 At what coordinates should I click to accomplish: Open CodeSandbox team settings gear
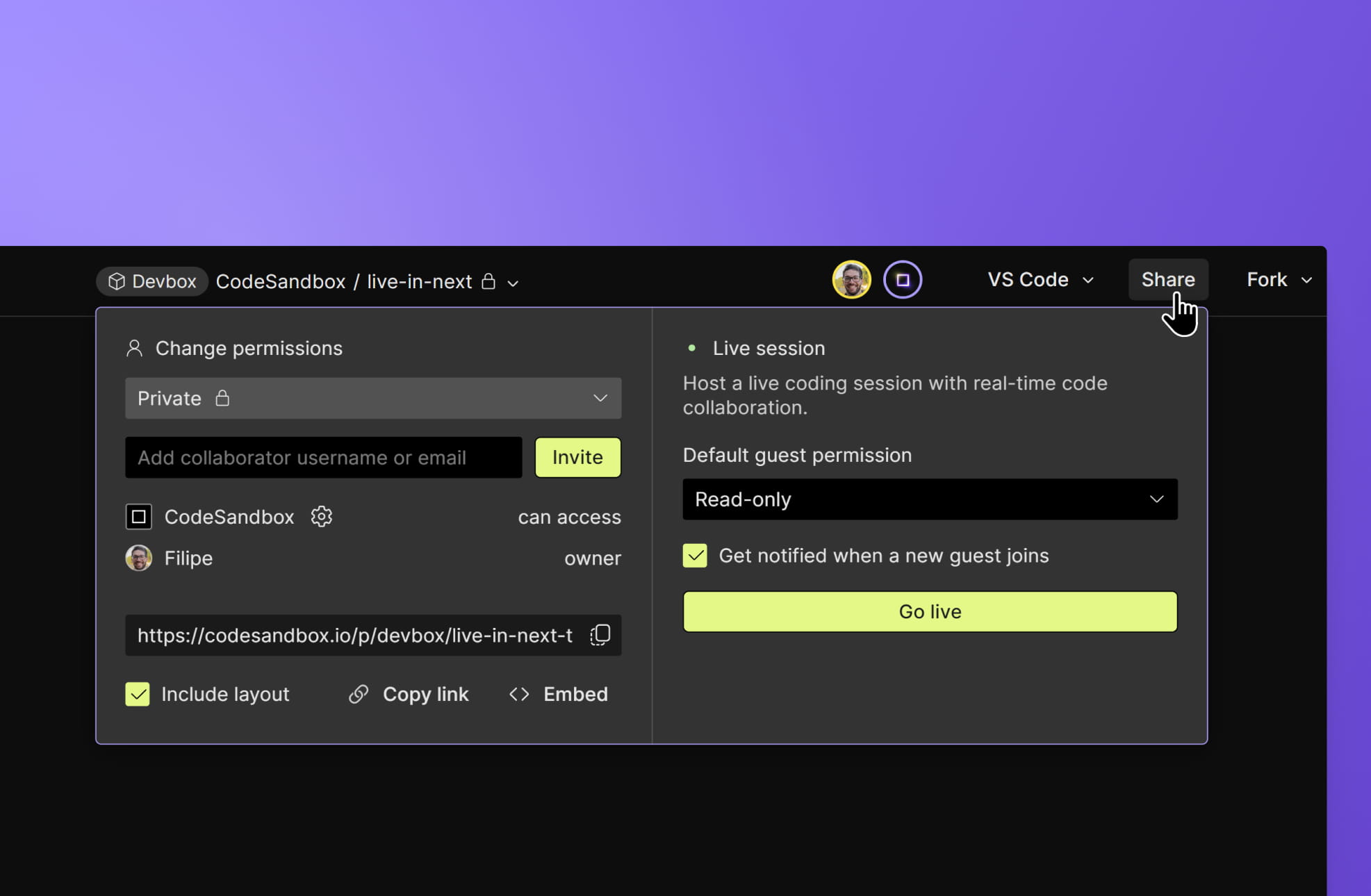tap(321, 516)
